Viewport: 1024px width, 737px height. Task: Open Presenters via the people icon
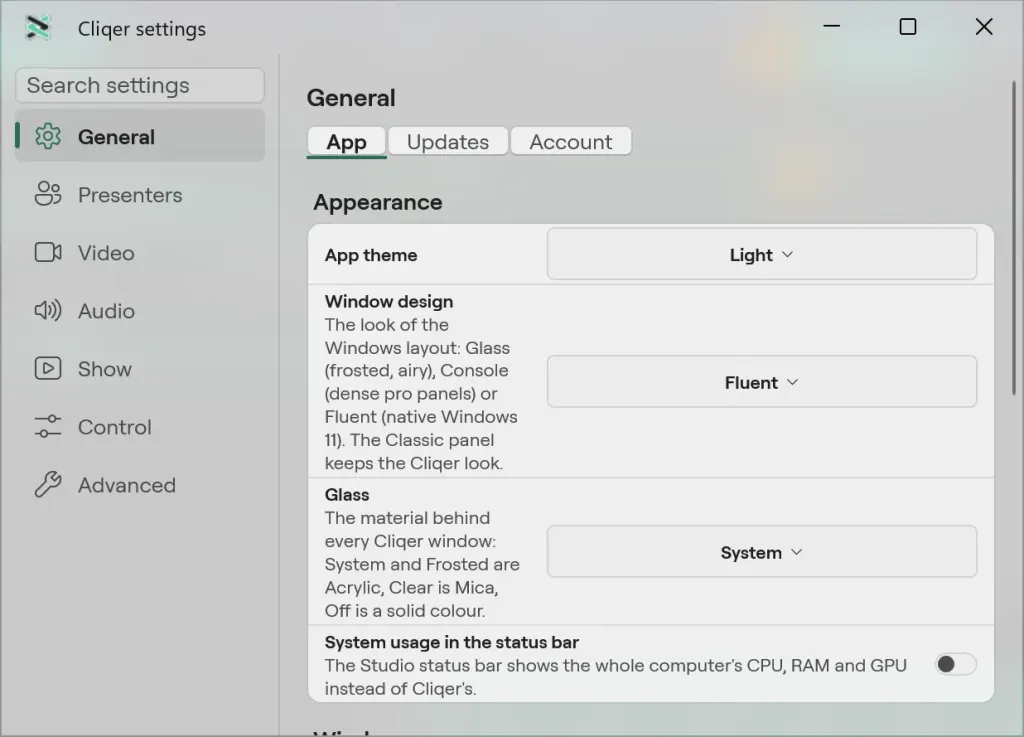tap(48, 194)
